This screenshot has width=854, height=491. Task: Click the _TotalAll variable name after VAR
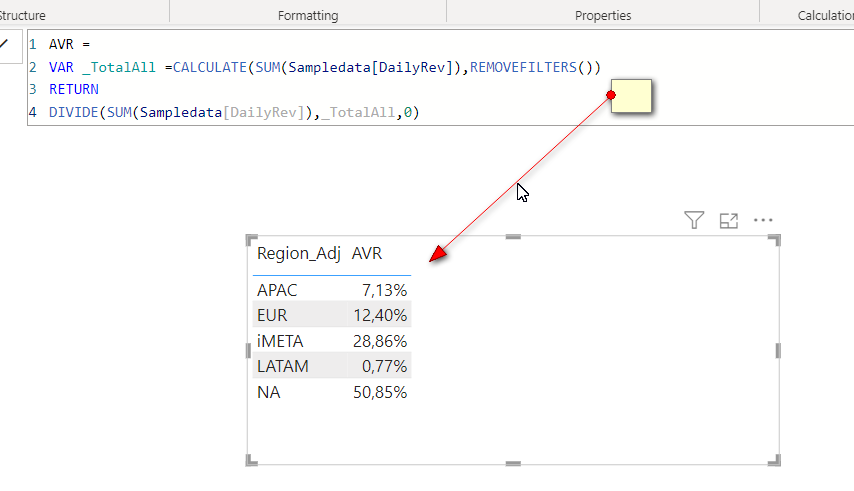point(119,67)
